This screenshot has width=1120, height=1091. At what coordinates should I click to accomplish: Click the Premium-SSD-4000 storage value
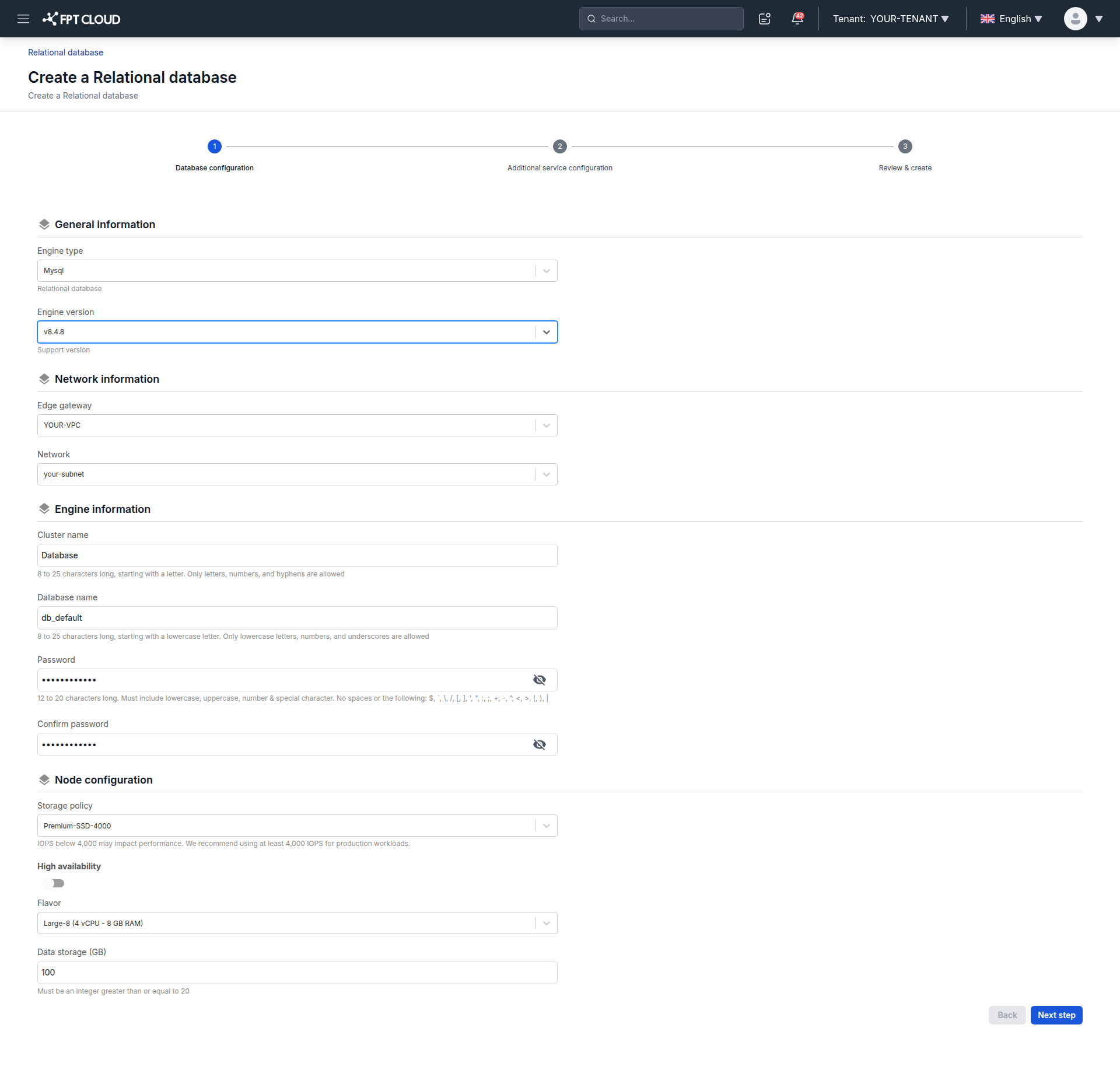77,826
